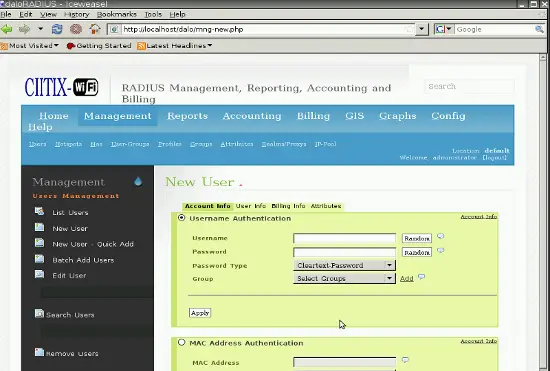Switch to the User Info tab
550x371 pixels.
[x=251, y=206]
